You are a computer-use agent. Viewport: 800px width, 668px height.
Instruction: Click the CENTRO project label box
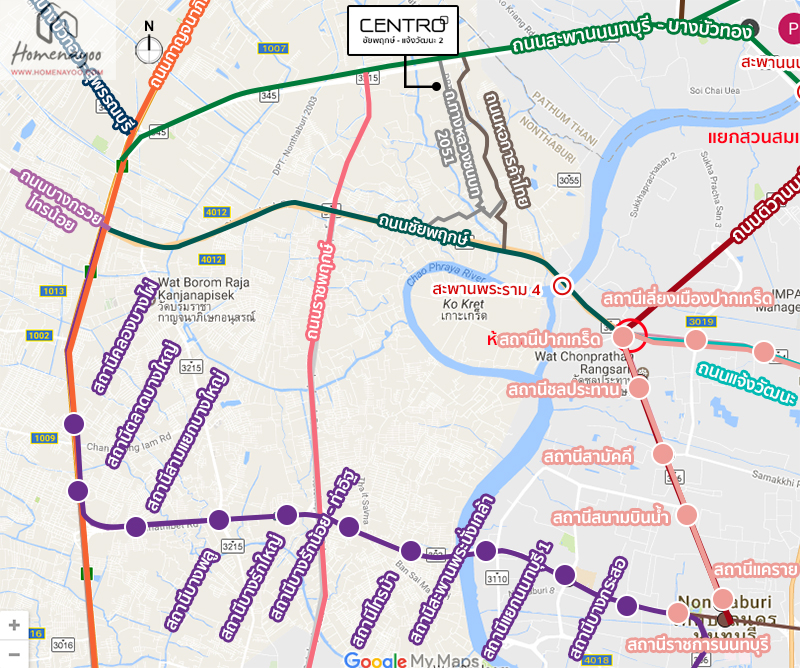click(x=403, y=31)
